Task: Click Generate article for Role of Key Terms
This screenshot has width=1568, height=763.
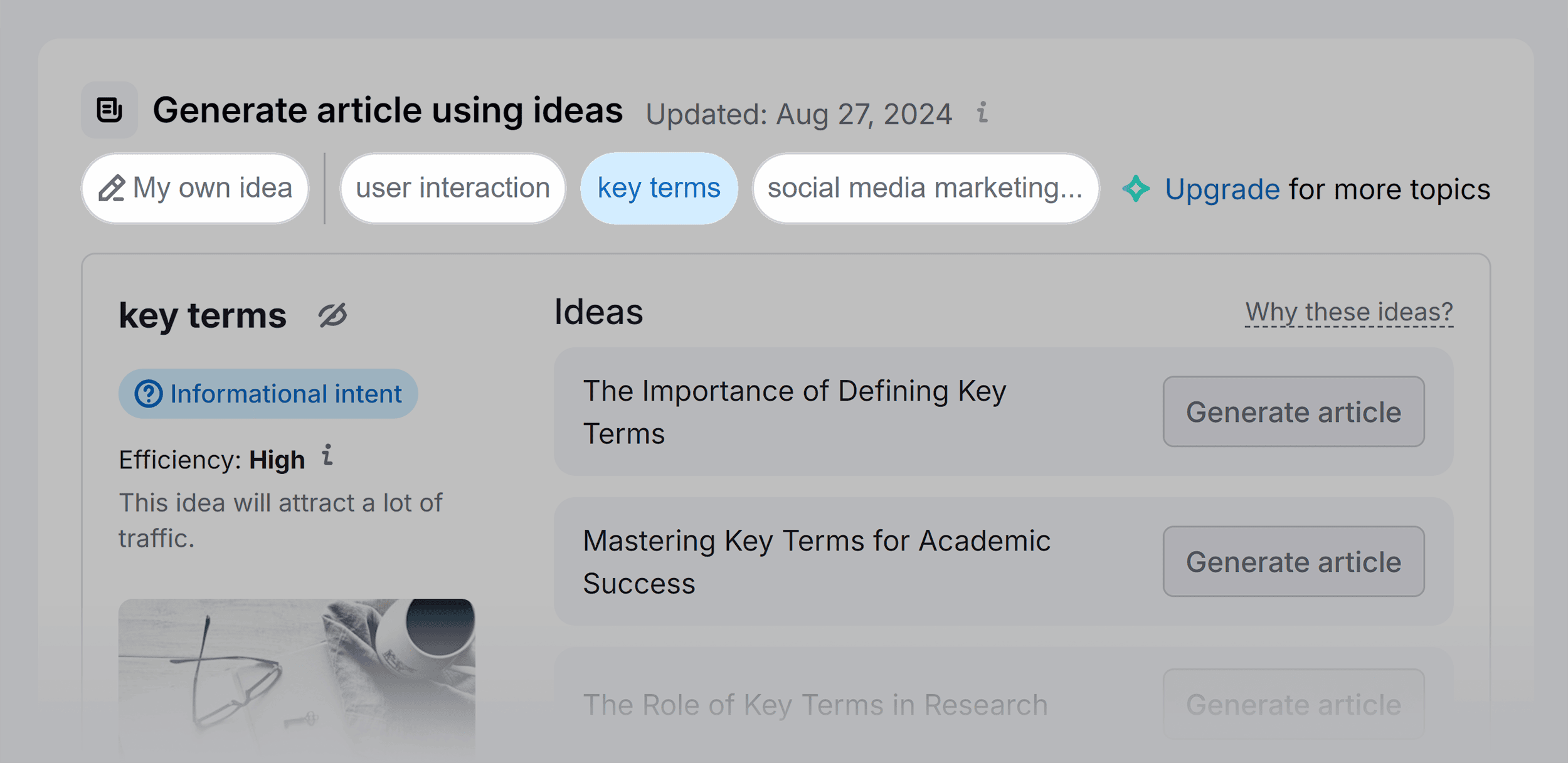Action: click(1293, 704)
